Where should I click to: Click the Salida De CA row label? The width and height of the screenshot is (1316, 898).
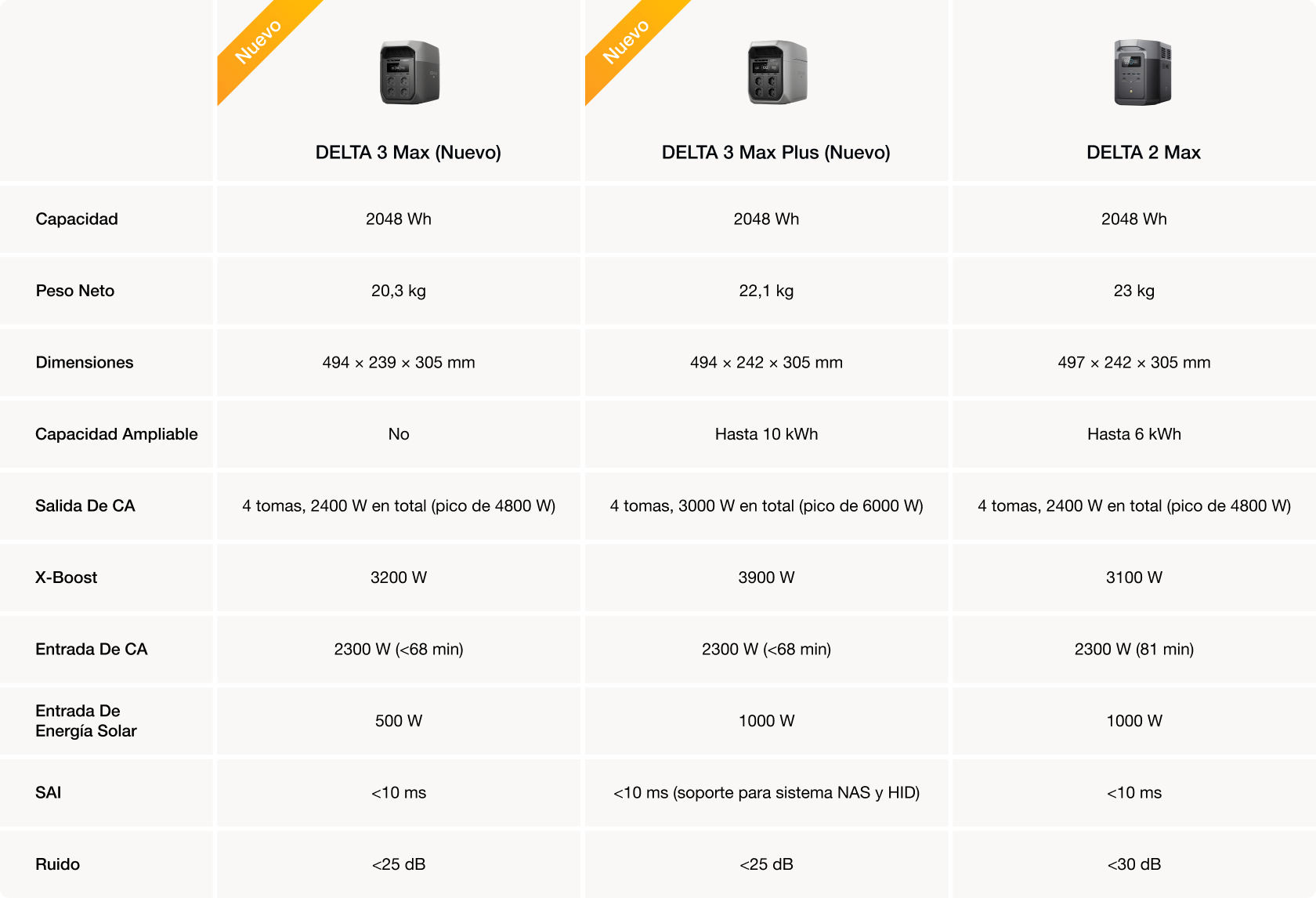tap(85, 505)
